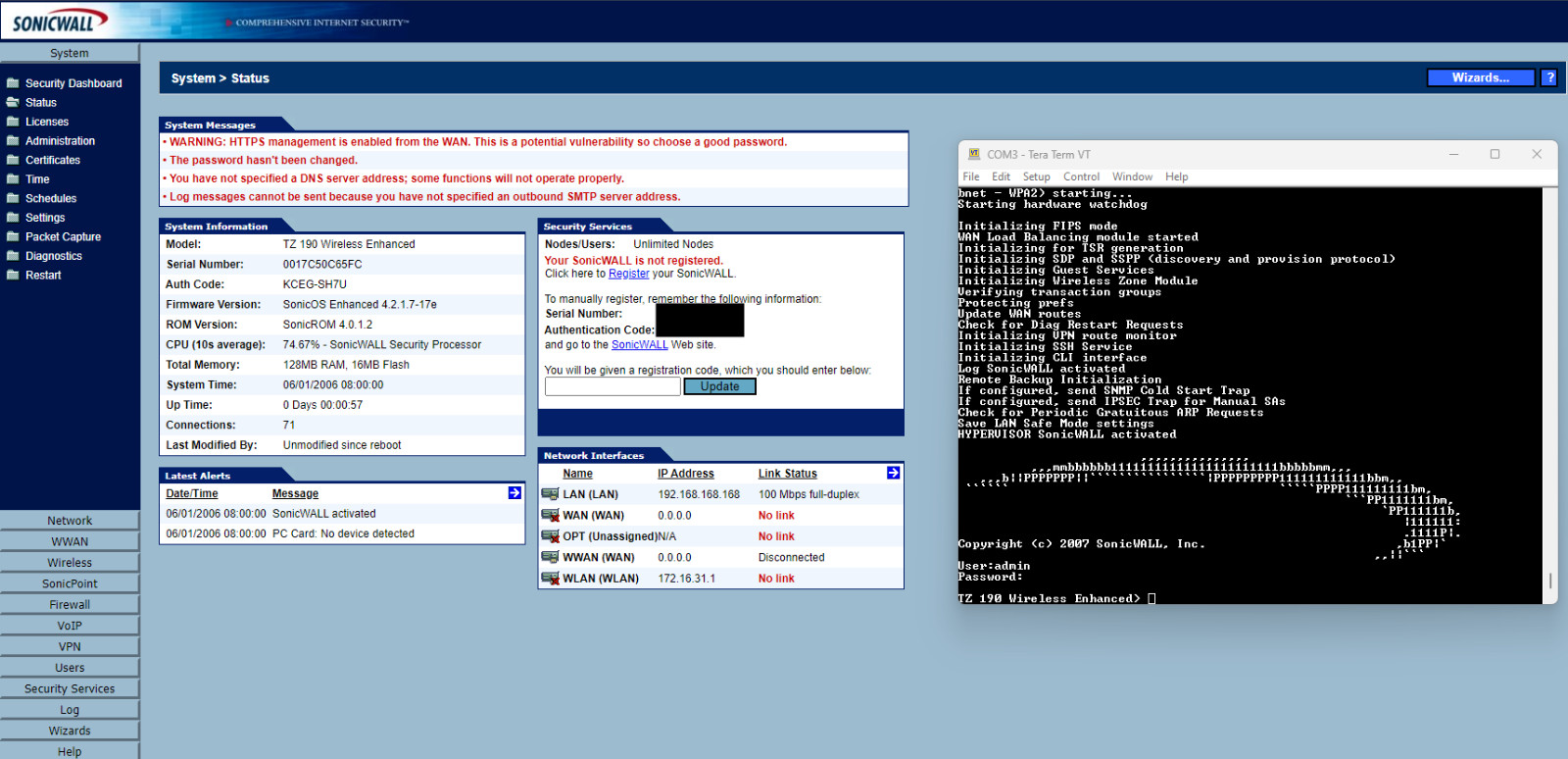This screenshot has width=1568, height=759.
Task: Click the Schedules folder icon
Action: point(13,198)
